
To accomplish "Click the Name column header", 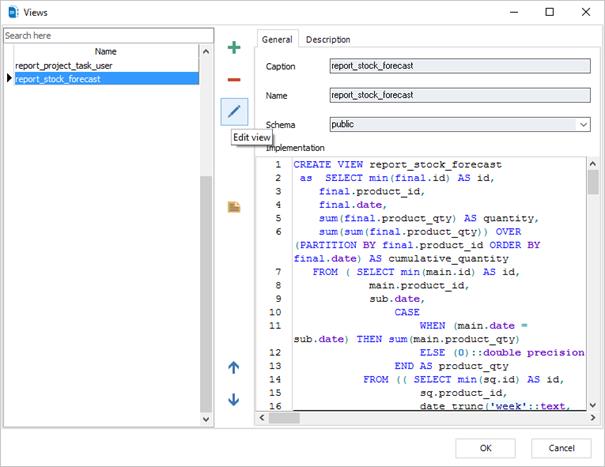I will (106, 51).
